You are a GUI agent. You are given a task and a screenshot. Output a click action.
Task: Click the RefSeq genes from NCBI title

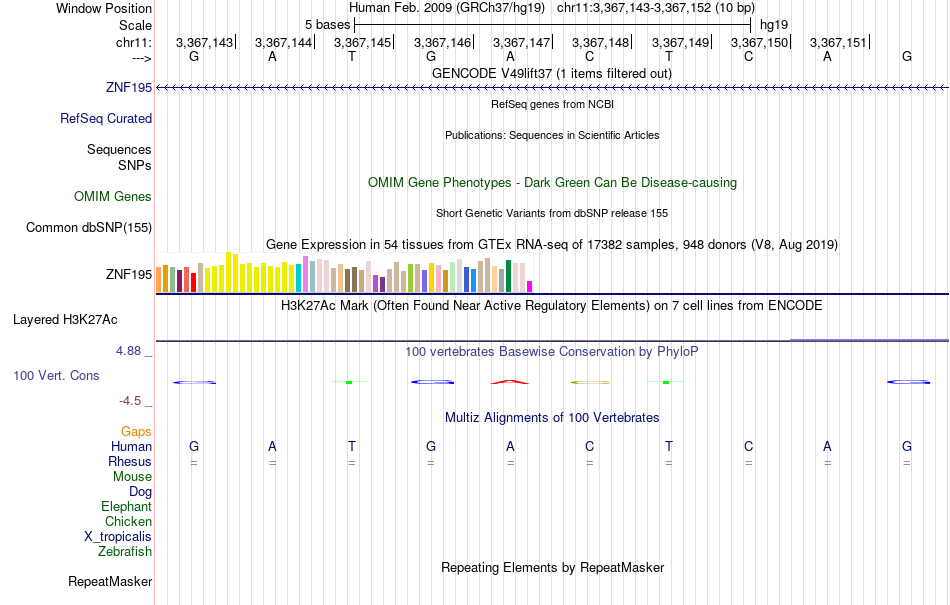(x=552, y=104)
